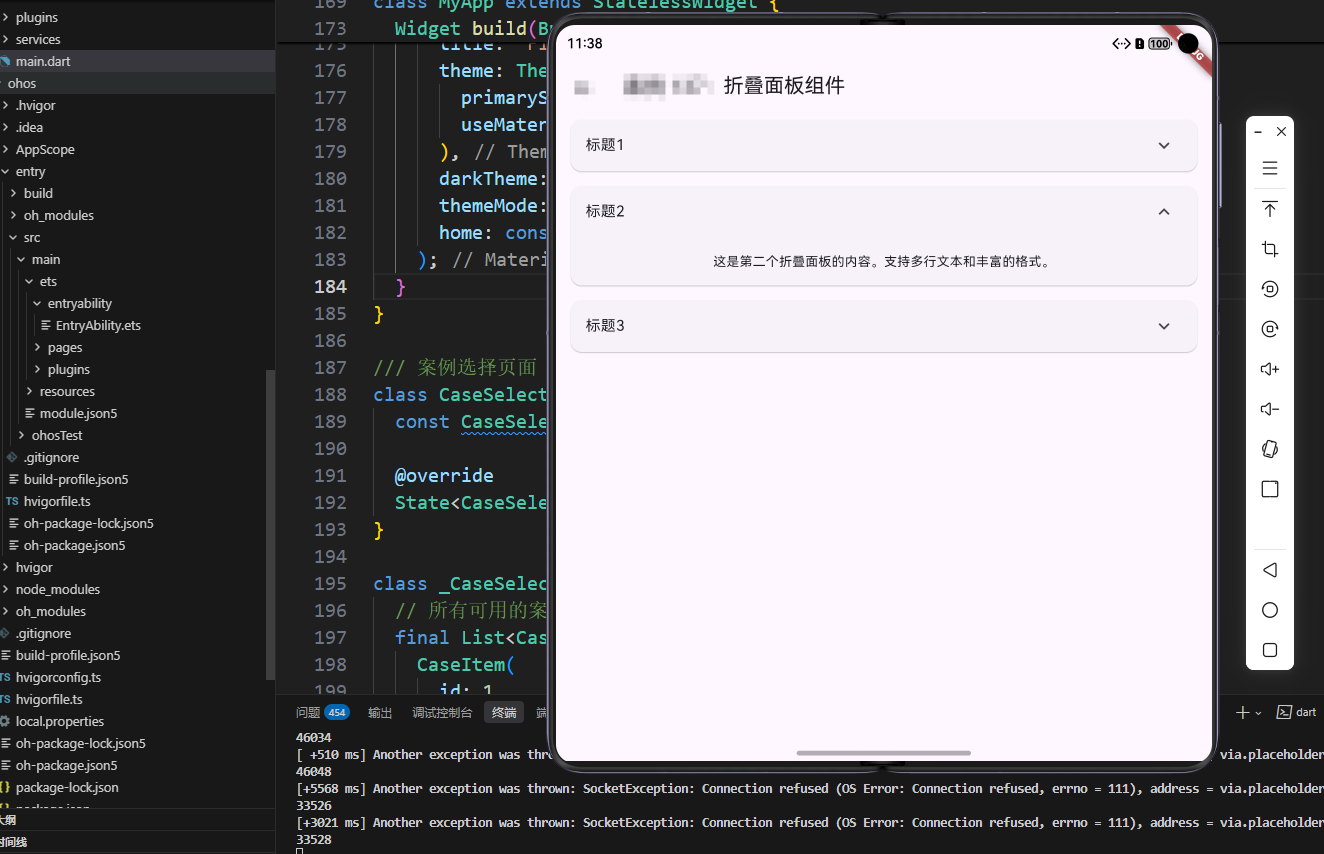This screenshot has height=854, width=1324.
Task: Click the '/// 案例选择页面' comment line
Action: 455,367
